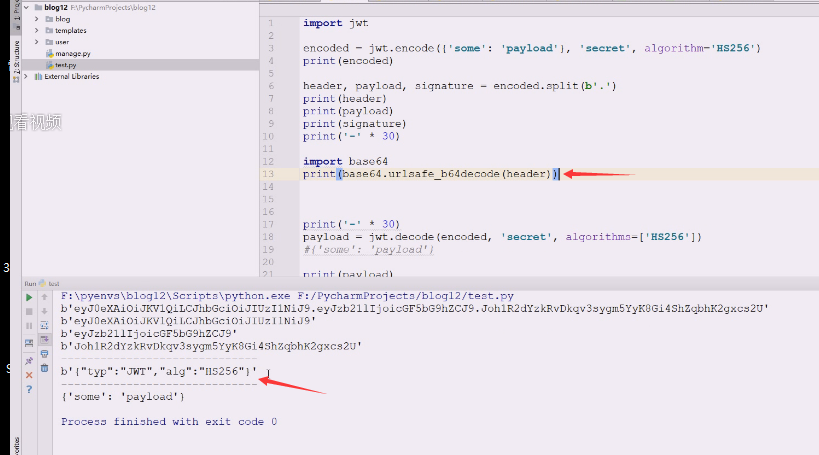
Task: Collapse the blog12 project root
Action: [x=26, y=7]
